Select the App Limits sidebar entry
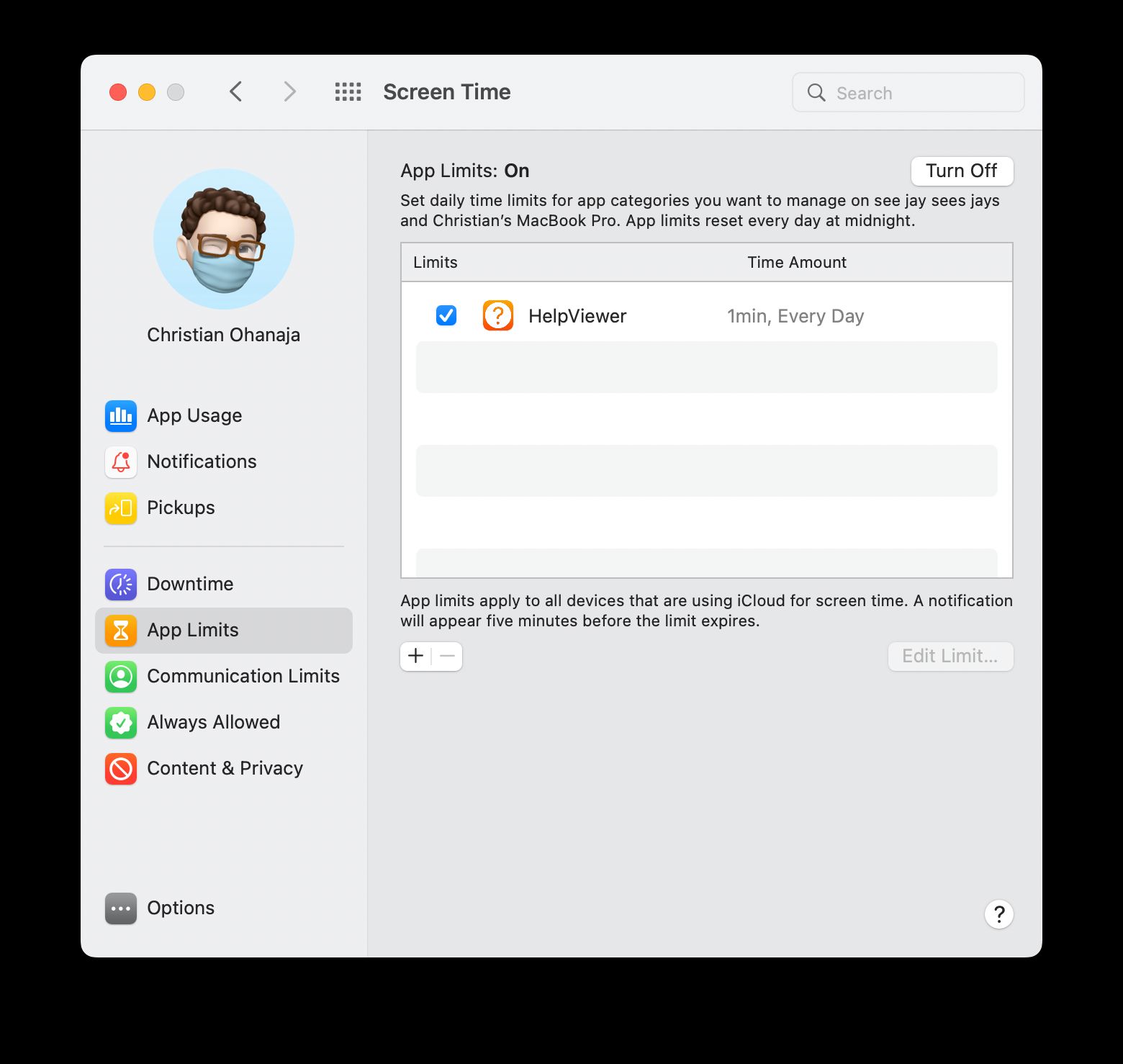Image resolution: width=1123 pixels, height=1064 pixels. pos(193,630)
